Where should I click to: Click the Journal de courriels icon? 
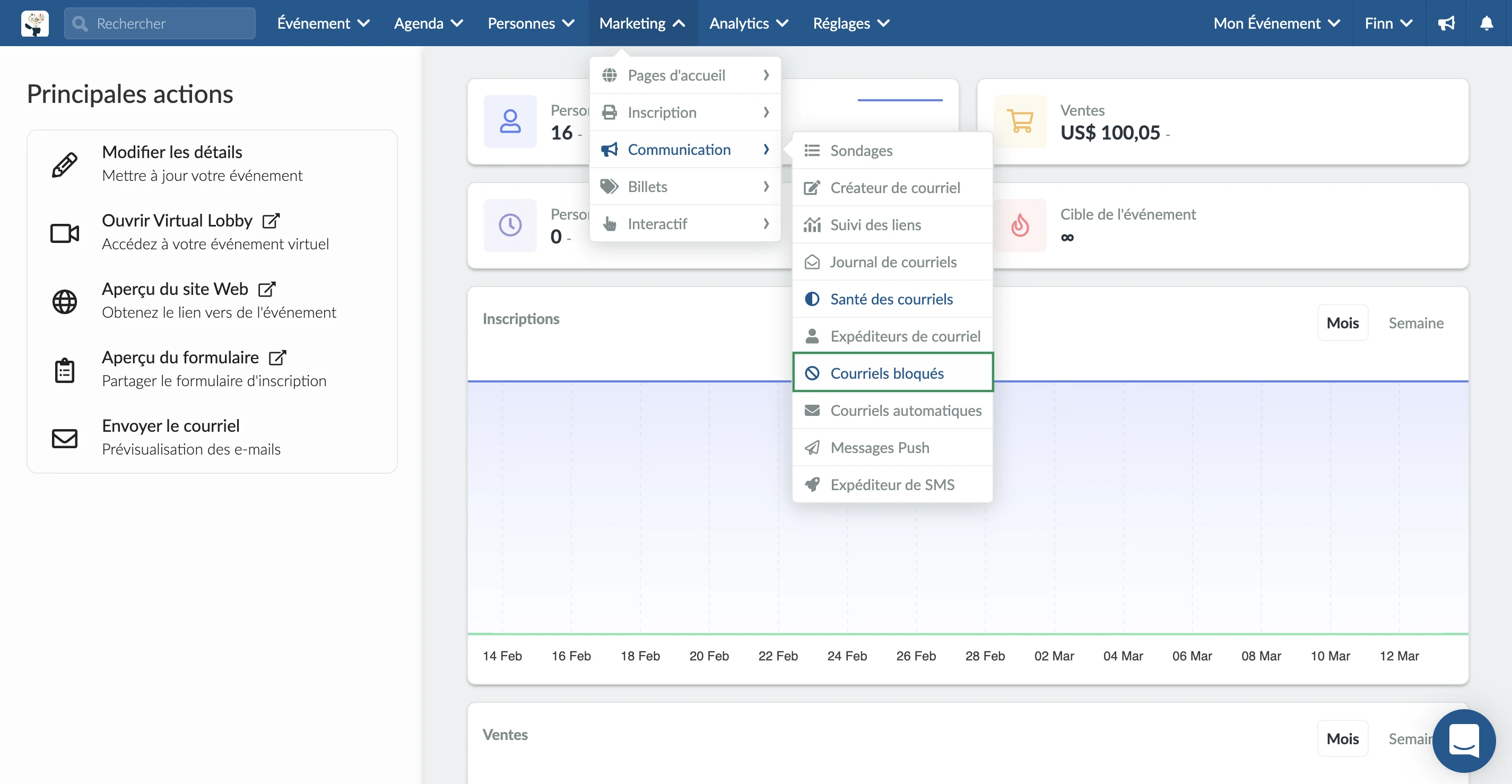click(x=812, y=261)
